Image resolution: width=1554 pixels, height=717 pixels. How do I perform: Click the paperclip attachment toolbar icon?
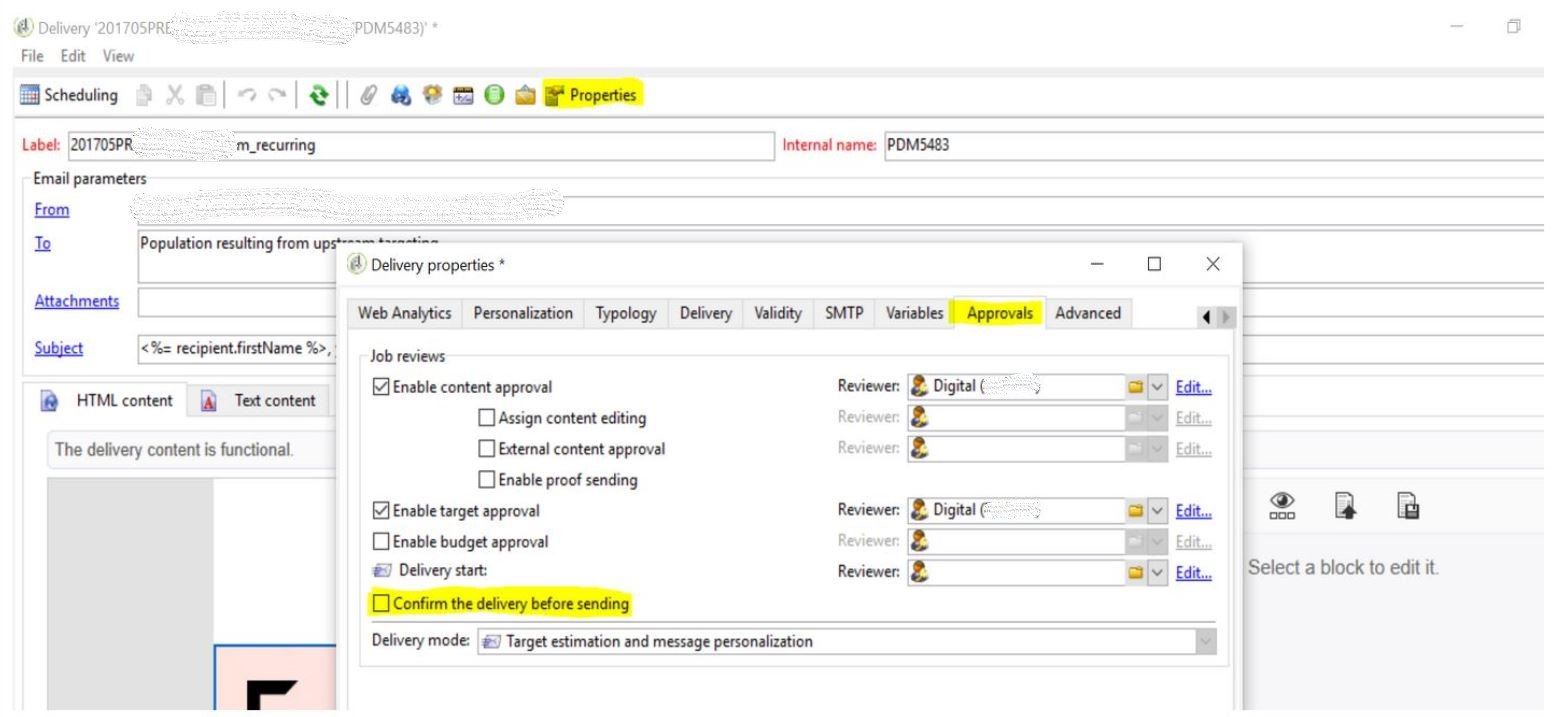click(367, 96)
